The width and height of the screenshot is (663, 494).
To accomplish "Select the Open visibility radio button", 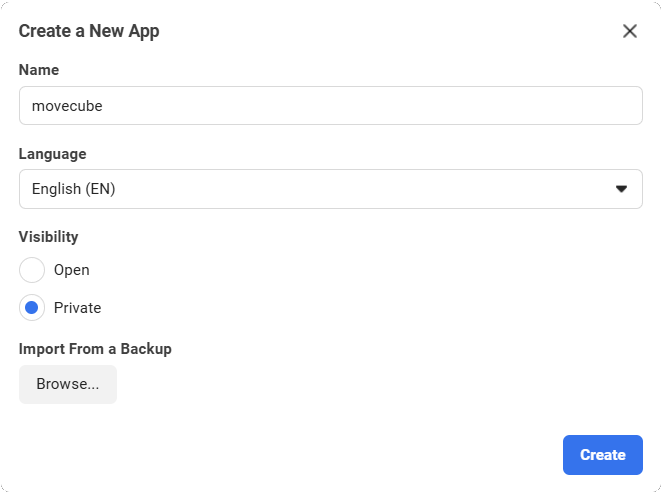I will pyautogui.click(x=32, y=270).
